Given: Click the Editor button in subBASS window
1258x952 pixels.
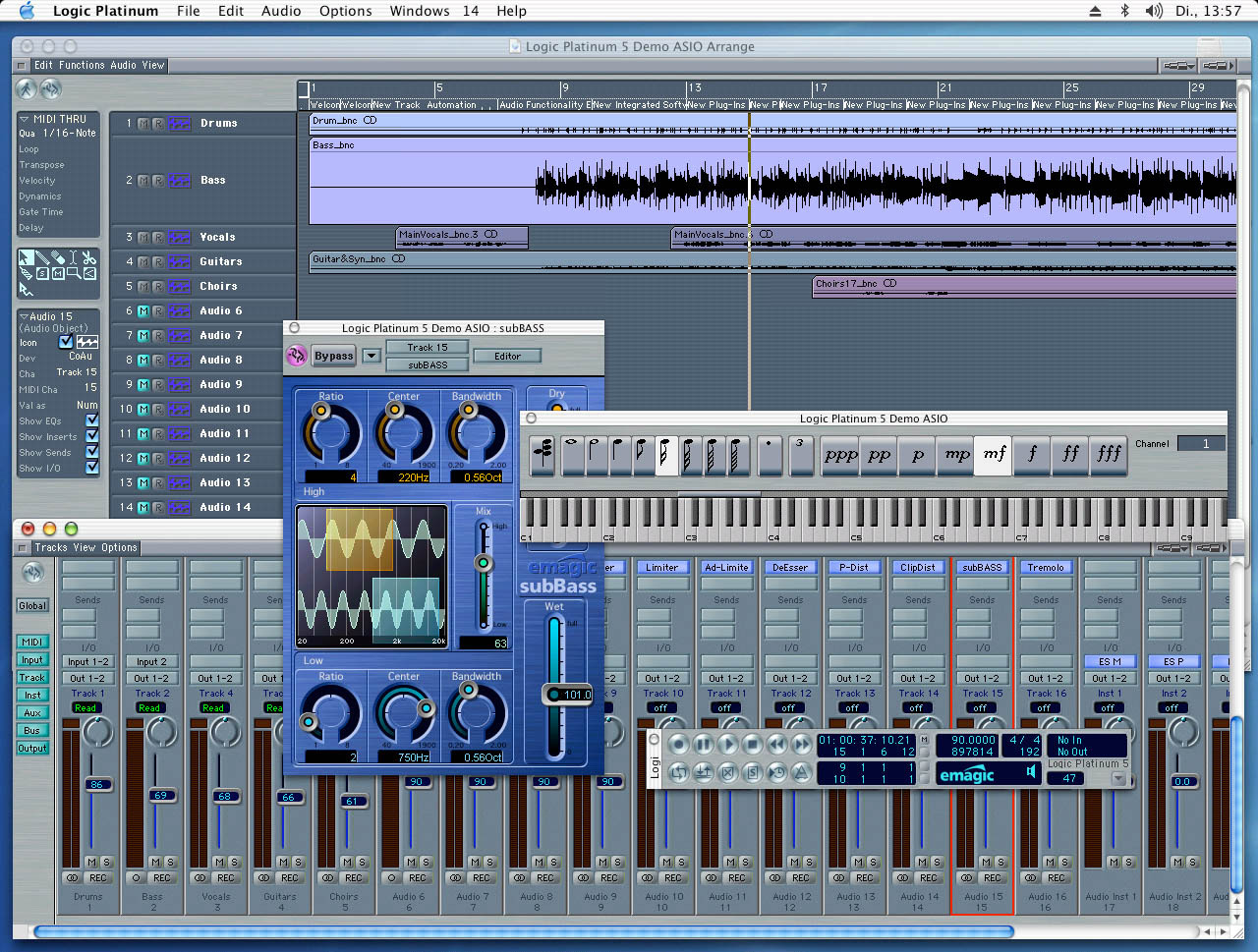Looking at the screenshot, I should tap(507, 356).
